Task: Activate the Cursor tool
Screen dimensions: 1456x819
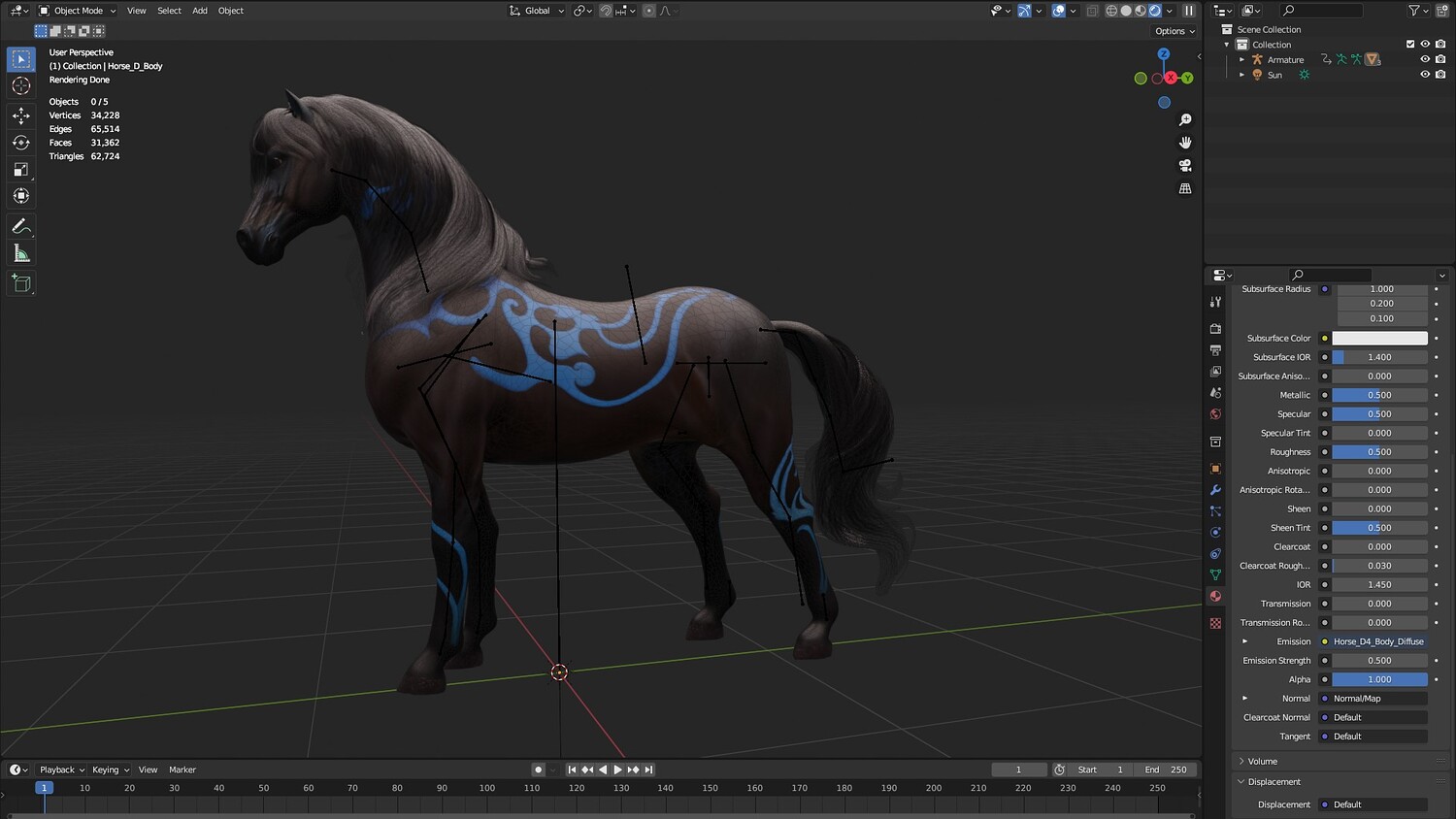Action: (21, 86)
